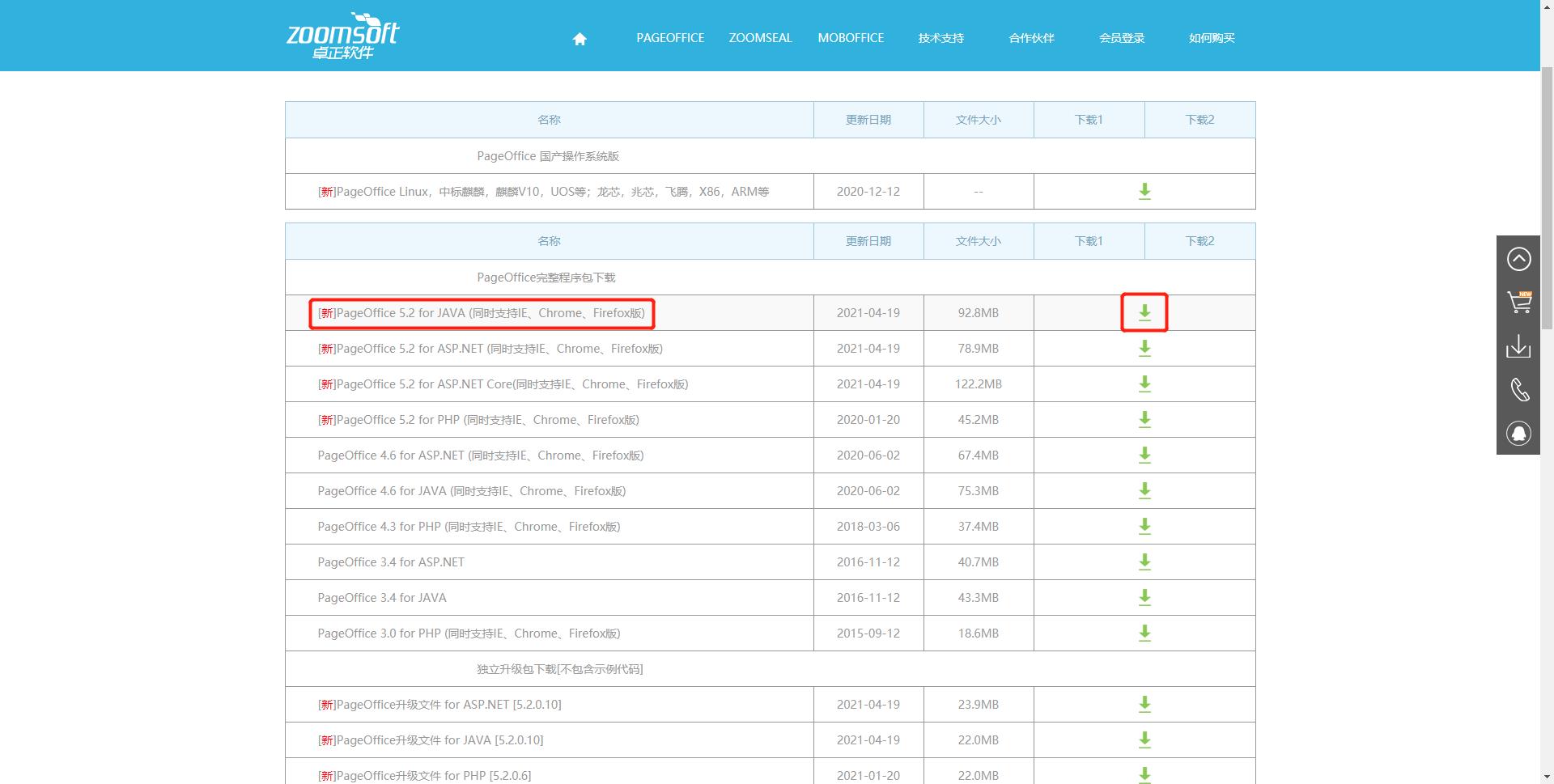The width and height of the screenshot is (1554, 784).
Task: Open the PAGEOFFICE menu
Action: [670, 38]
